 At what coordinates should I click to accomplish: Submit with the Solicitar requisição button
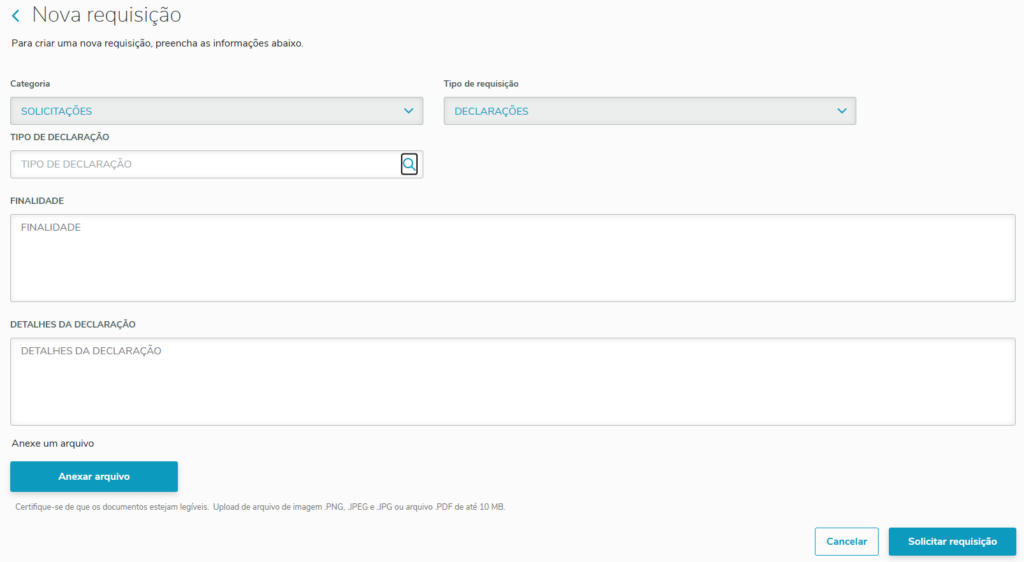click(x=952, y=541)
